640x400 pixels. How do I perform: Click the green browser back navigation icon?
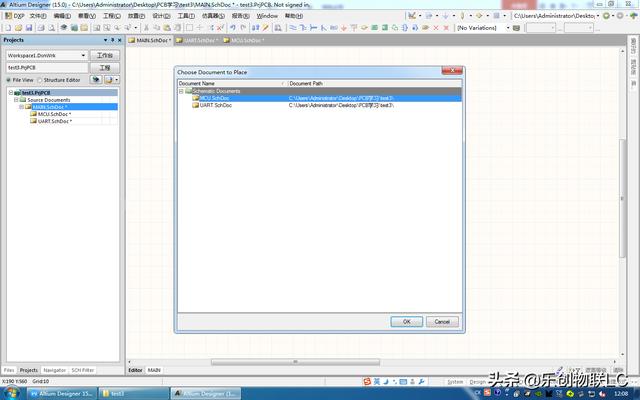[x=607, y=16]
